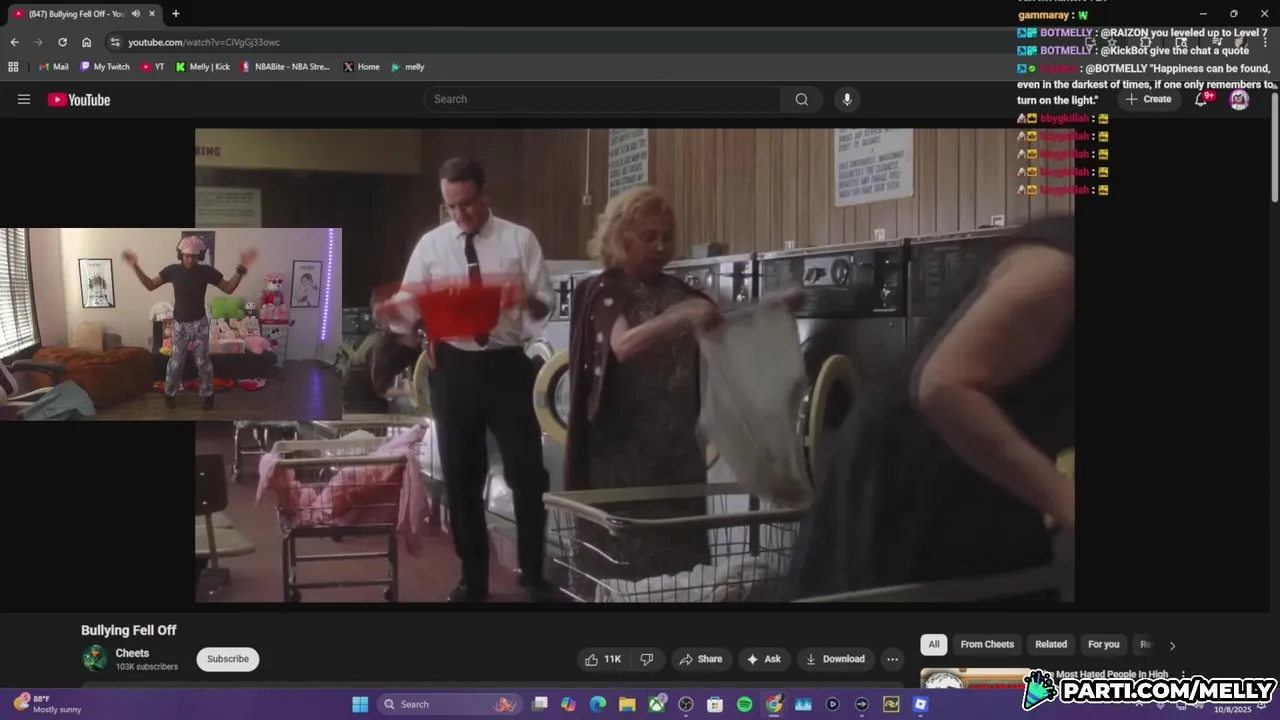Open the X Home bookmark
This screenshot has height=720, width=1280.
[x=361, y=67]
